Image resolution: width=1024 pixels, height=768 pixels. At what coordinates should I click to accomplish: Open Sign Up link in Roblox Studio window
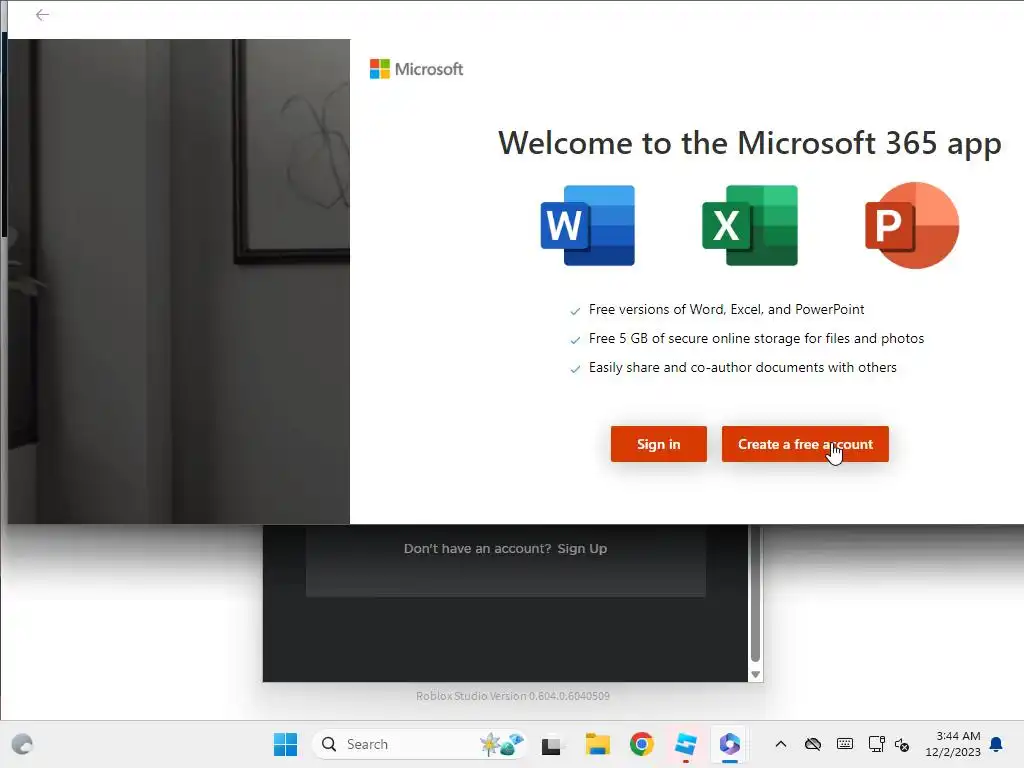pyautogui.click(x=582, y=549)
